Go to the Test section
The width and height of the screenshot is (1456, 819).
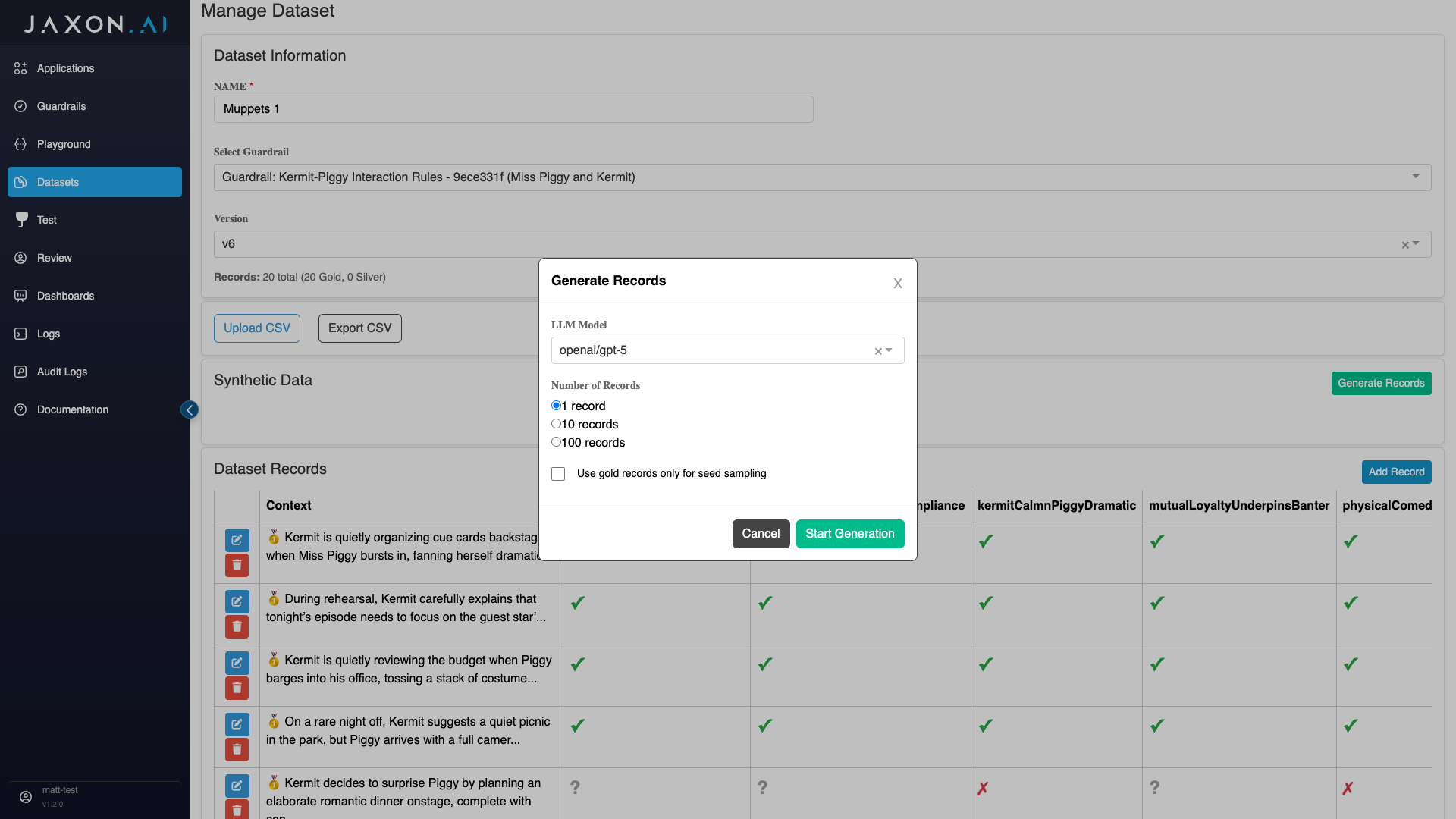[x=46, y=220]
